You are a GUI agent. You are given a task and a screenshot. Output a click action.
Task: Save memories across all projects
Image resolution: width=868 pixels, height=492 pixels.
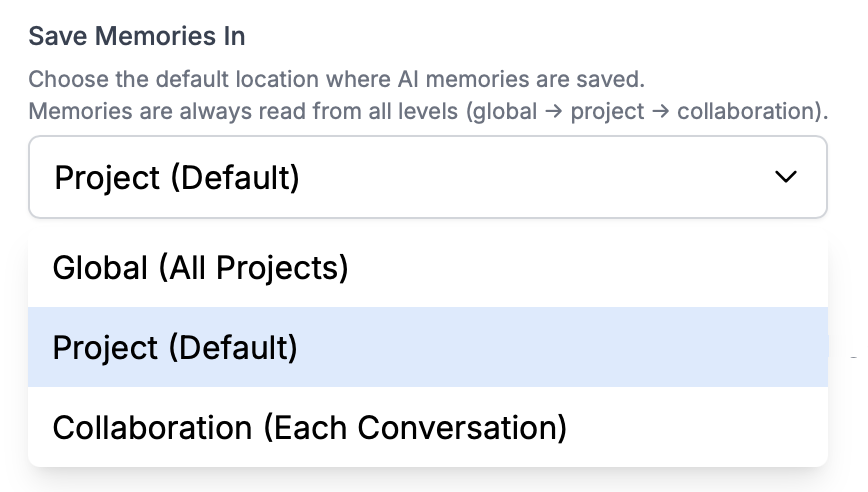pyautogui.click(x=200, y=268)
